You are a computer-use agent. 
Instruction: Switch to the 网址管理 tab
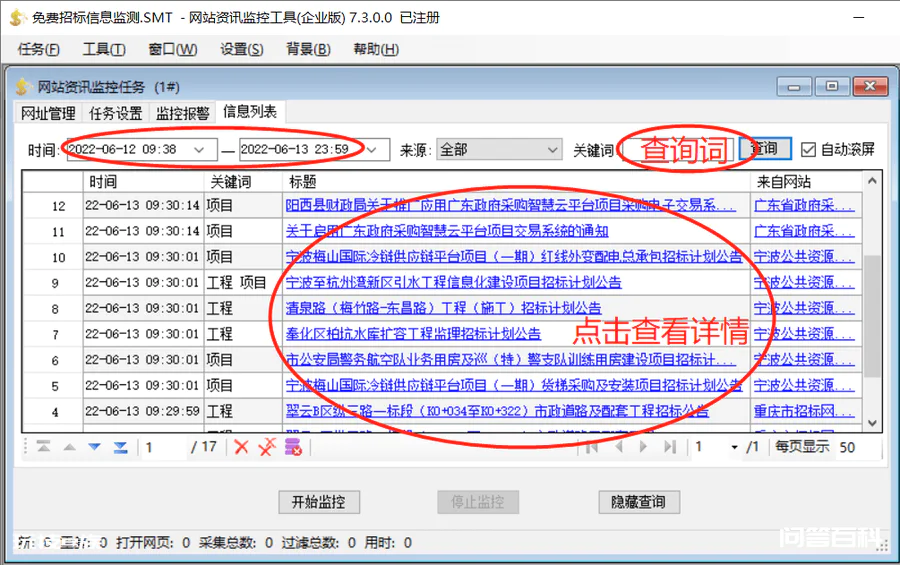pos(48,113)
